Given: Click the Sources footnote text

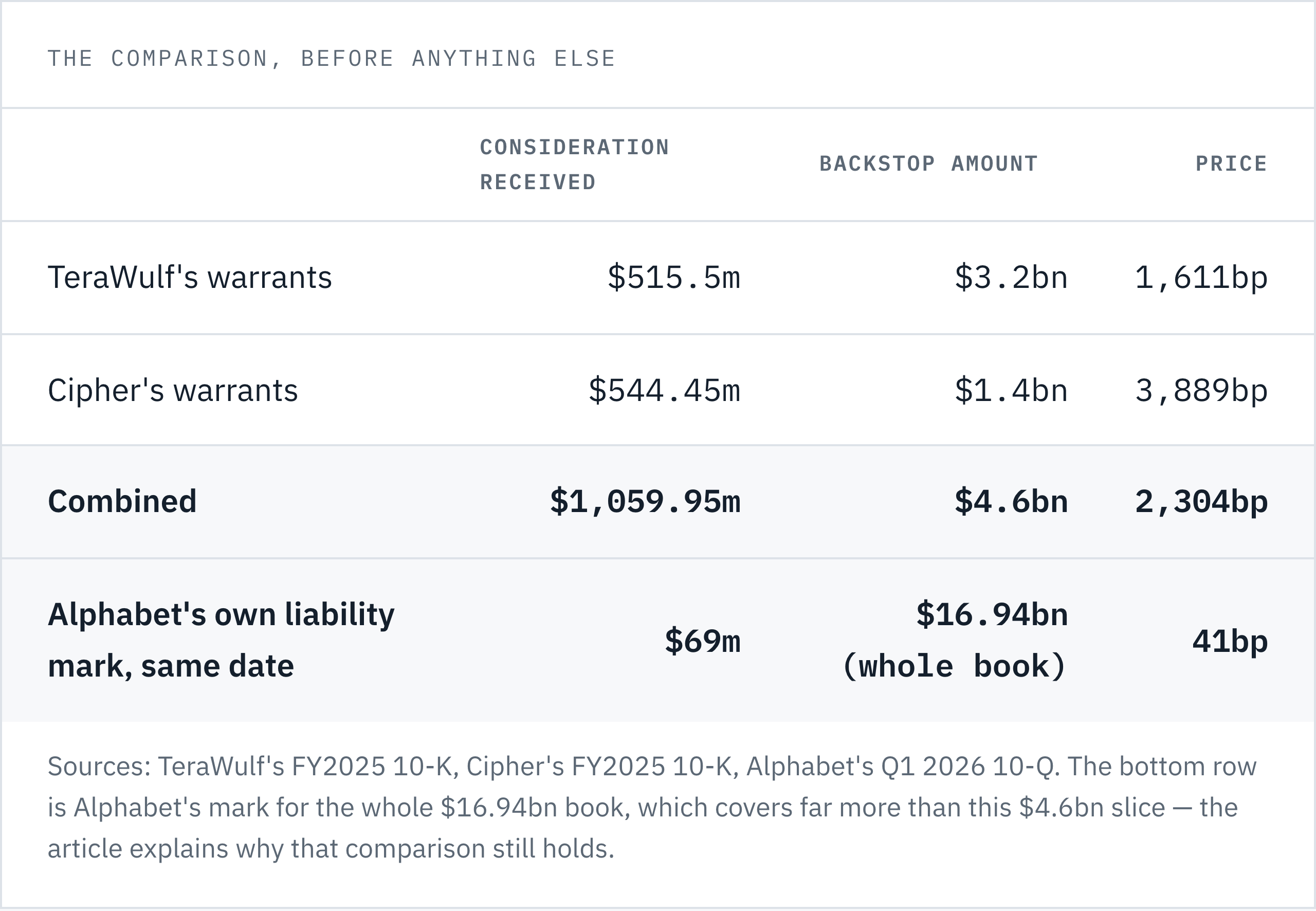Looking at the screenshot, I should point(652,807).
